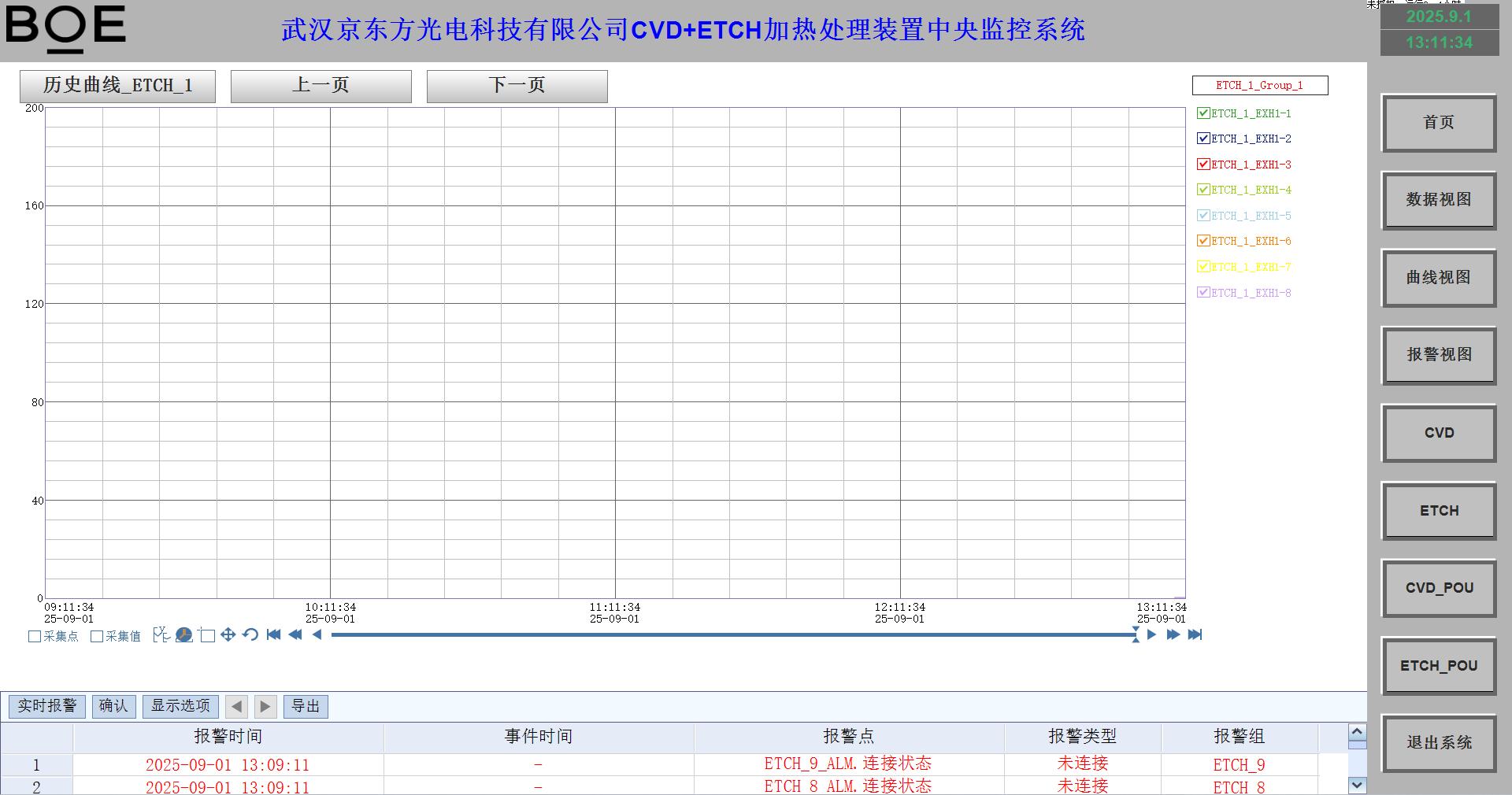Click the pan/move chart tool icon

click(228, 635)
